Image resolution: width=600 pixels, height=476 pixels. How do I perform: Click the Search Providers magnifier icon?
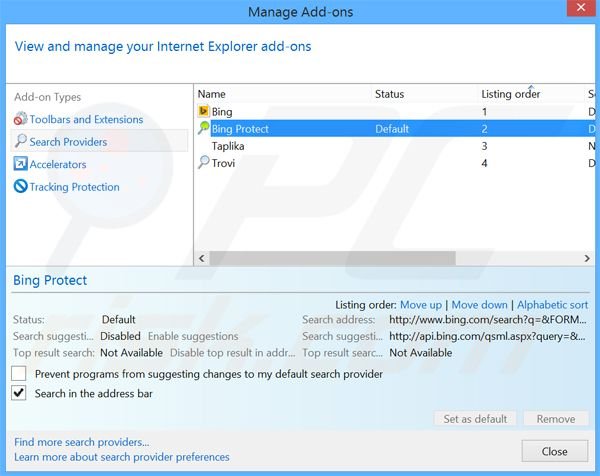(20, 141)
